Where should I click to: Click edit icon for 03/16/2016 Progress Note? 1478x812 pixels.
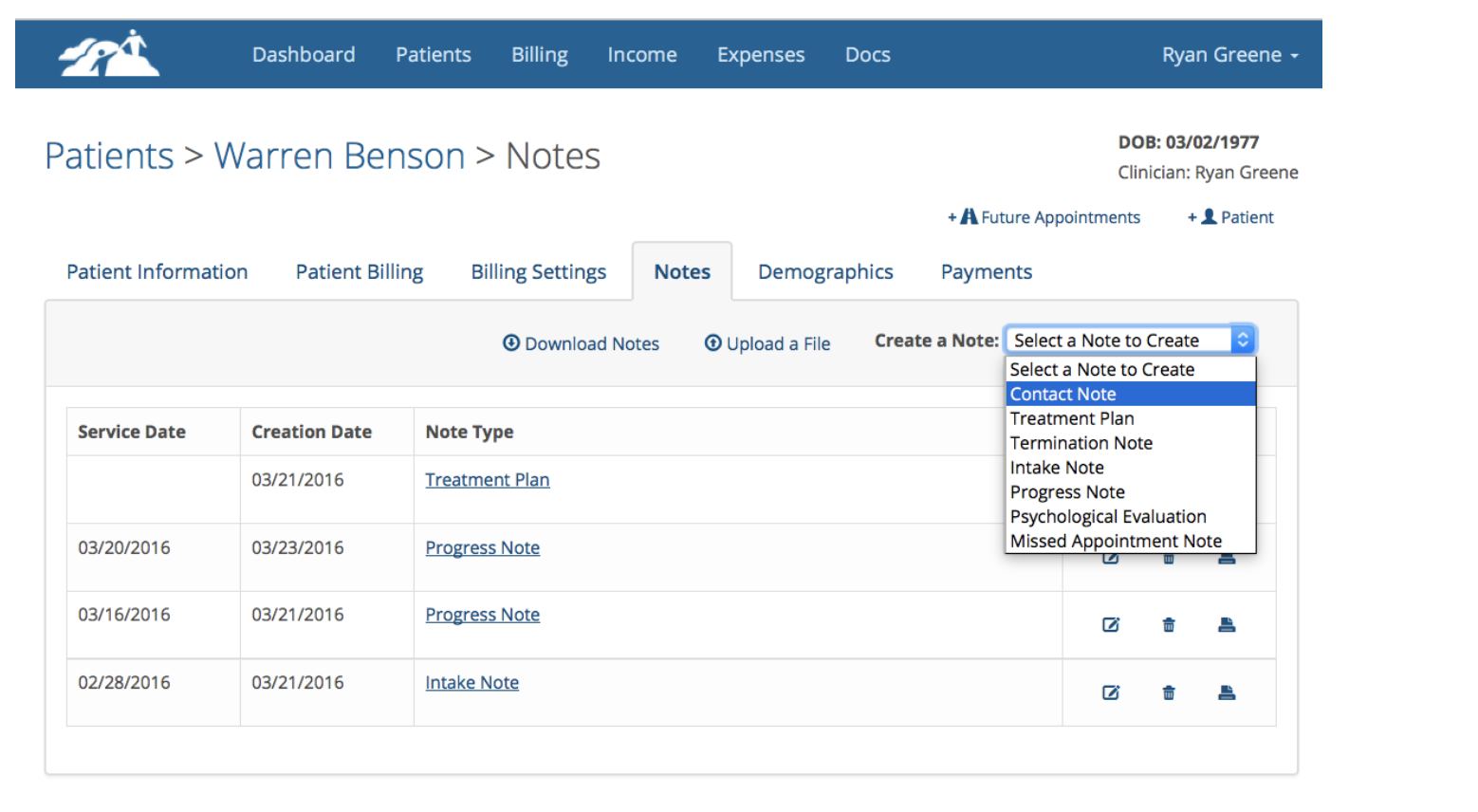[1110, 624]
